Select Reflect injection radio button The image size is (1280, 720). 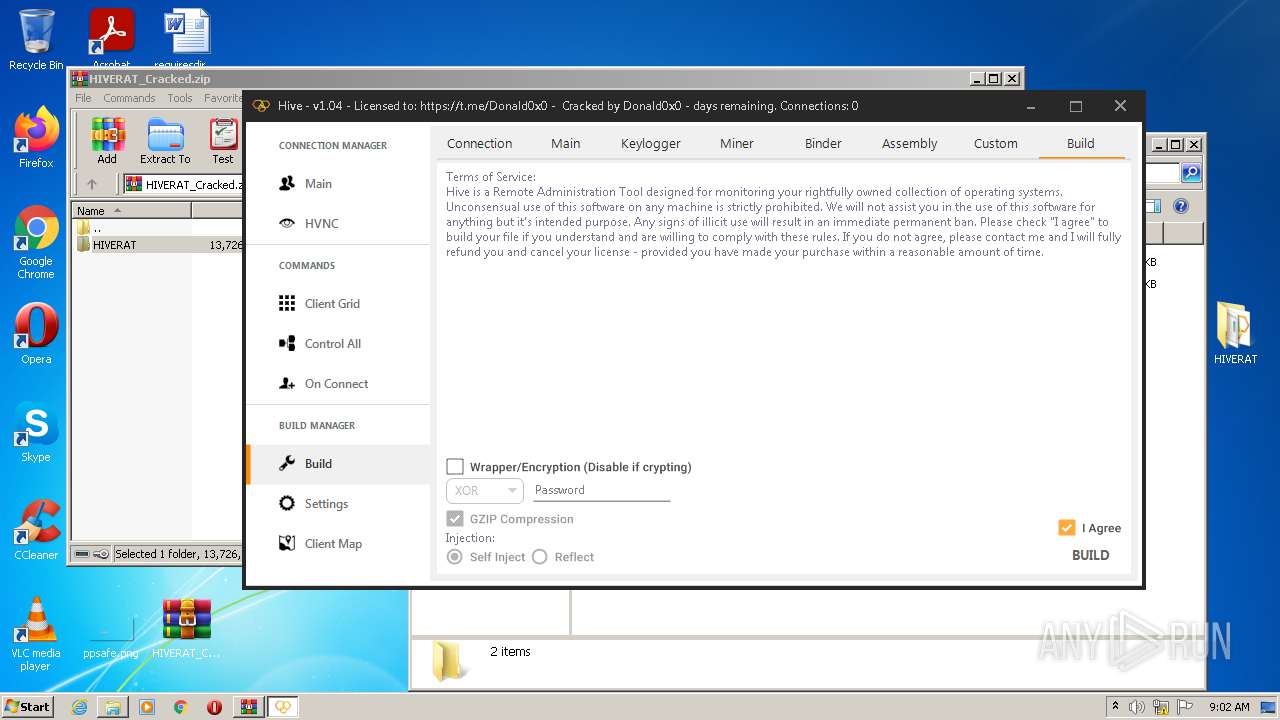point(540,557)
